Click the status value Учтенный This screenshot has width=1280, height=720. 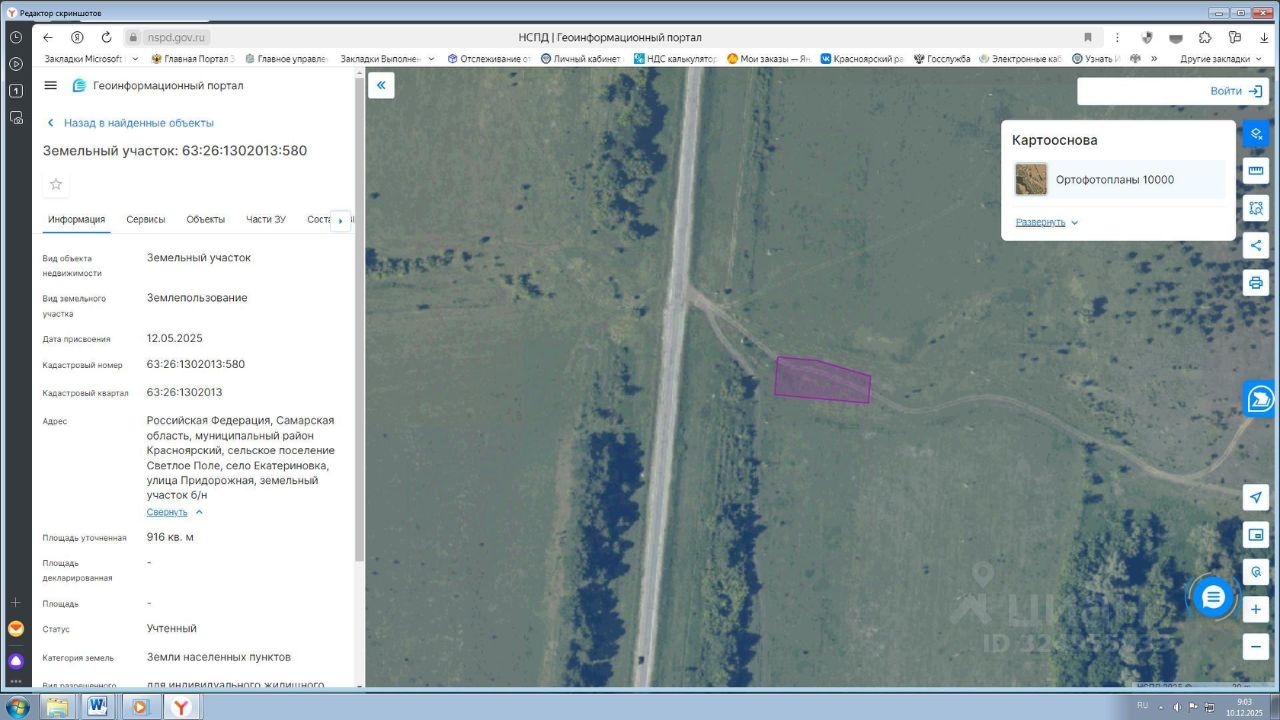click(172, 628)
